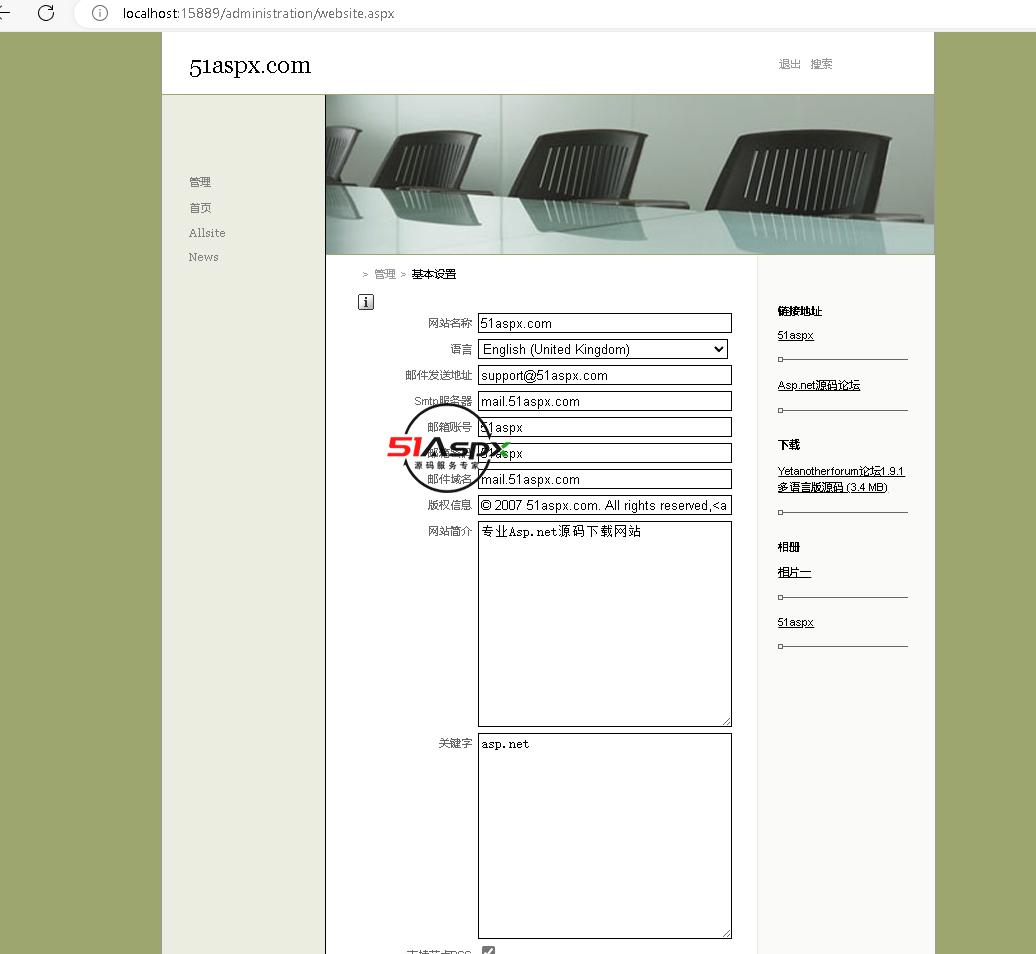Viewport: 1036px width, 954px height.
Task: Click the chairs banner image
Action: click(x=630, y=174)
